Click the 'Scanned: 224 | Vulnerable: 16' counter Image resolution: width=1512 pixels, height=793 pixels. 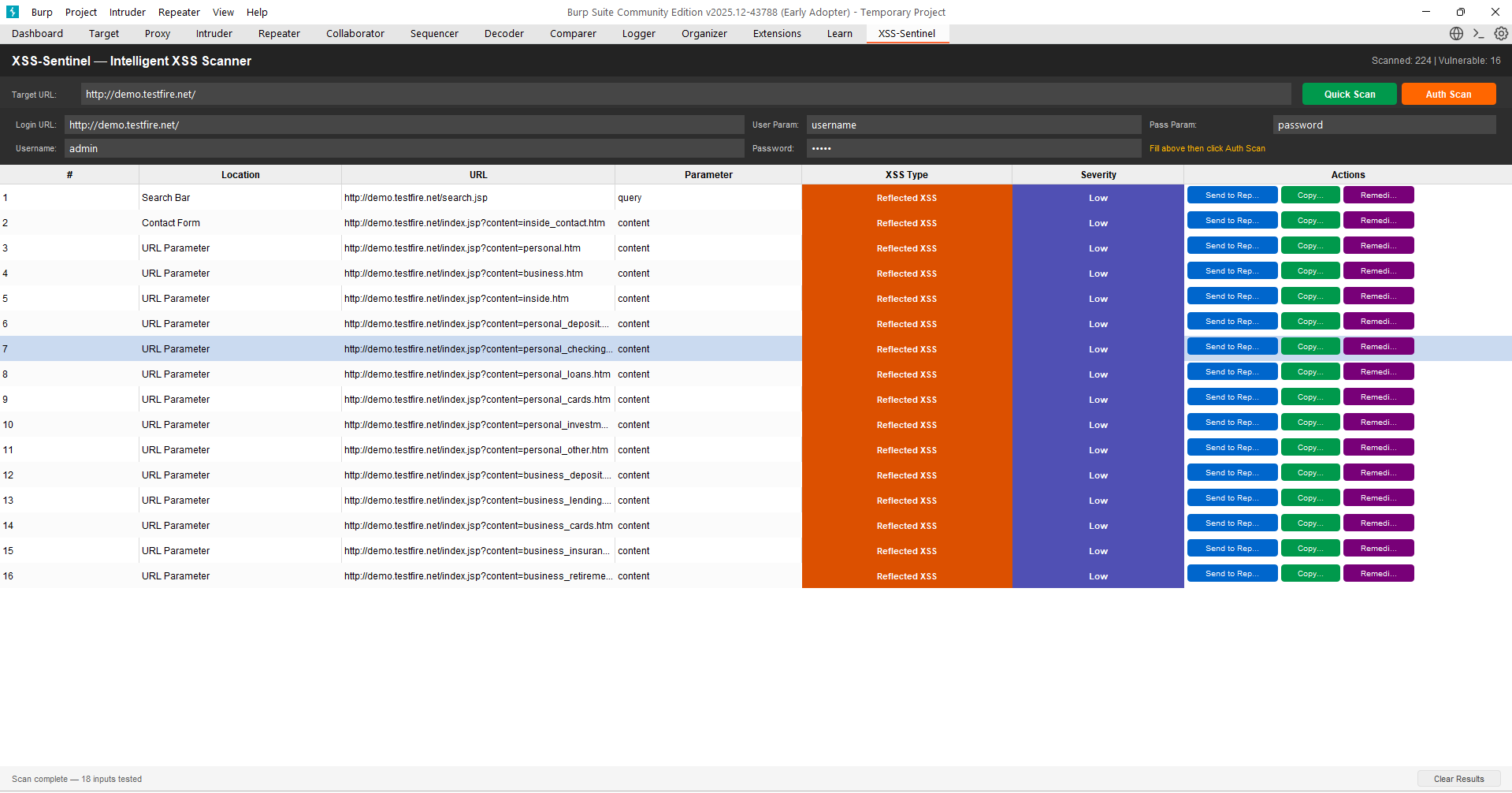1436,61
